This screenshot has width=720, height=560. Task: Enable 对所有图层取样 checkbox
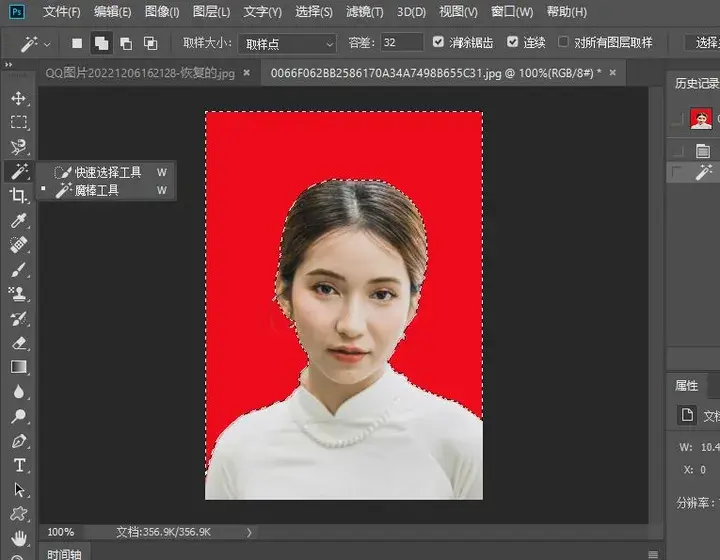[564, 43]
